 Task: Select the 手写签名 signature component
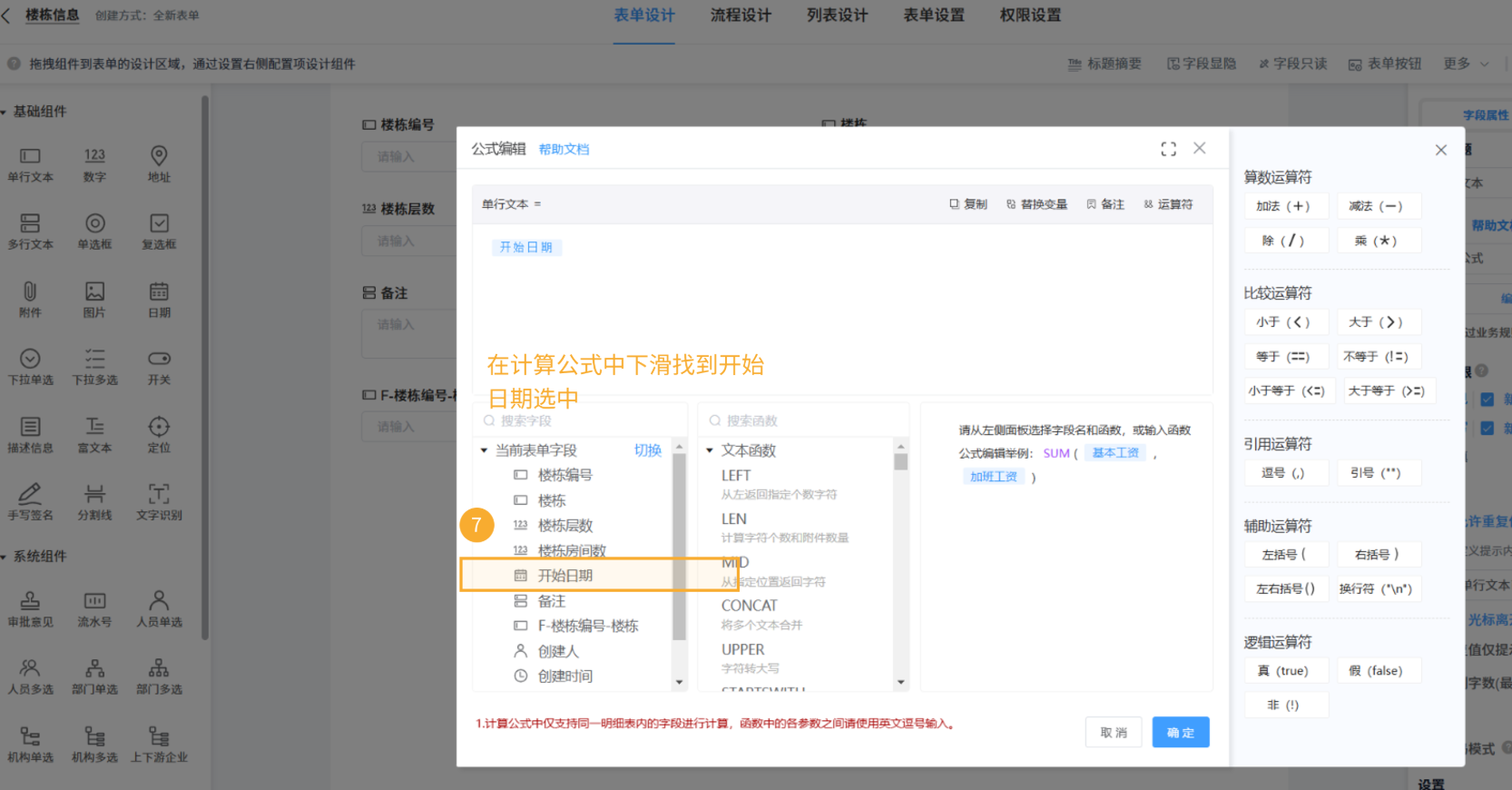[30, 501]
